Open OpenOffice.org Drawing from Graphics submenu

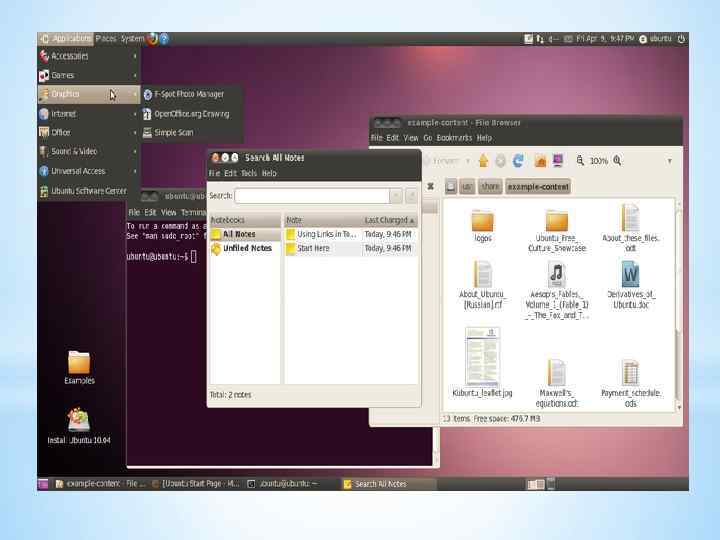(x=191, y=114)
